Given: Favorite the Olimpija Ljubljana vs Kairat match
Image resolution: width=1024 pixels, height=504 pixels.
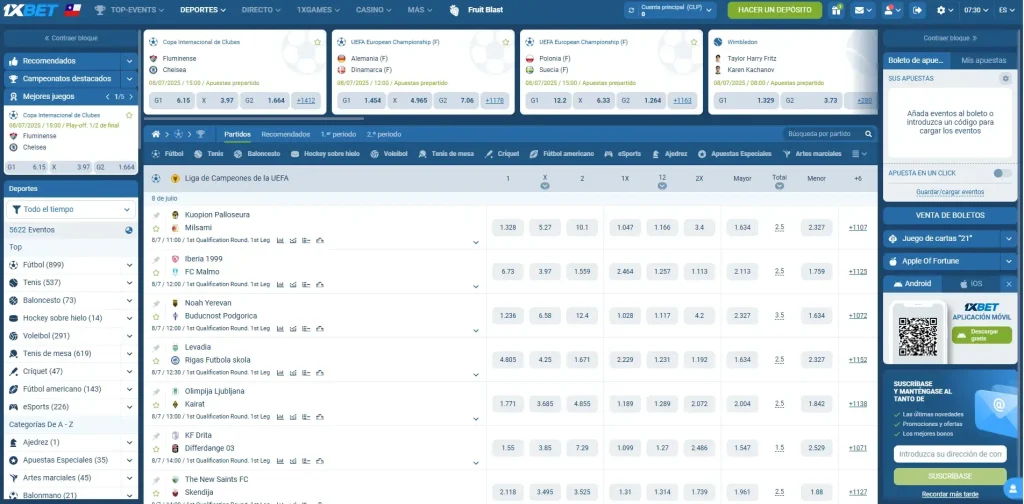Looking at the screenshot, I should pos(156,405).
